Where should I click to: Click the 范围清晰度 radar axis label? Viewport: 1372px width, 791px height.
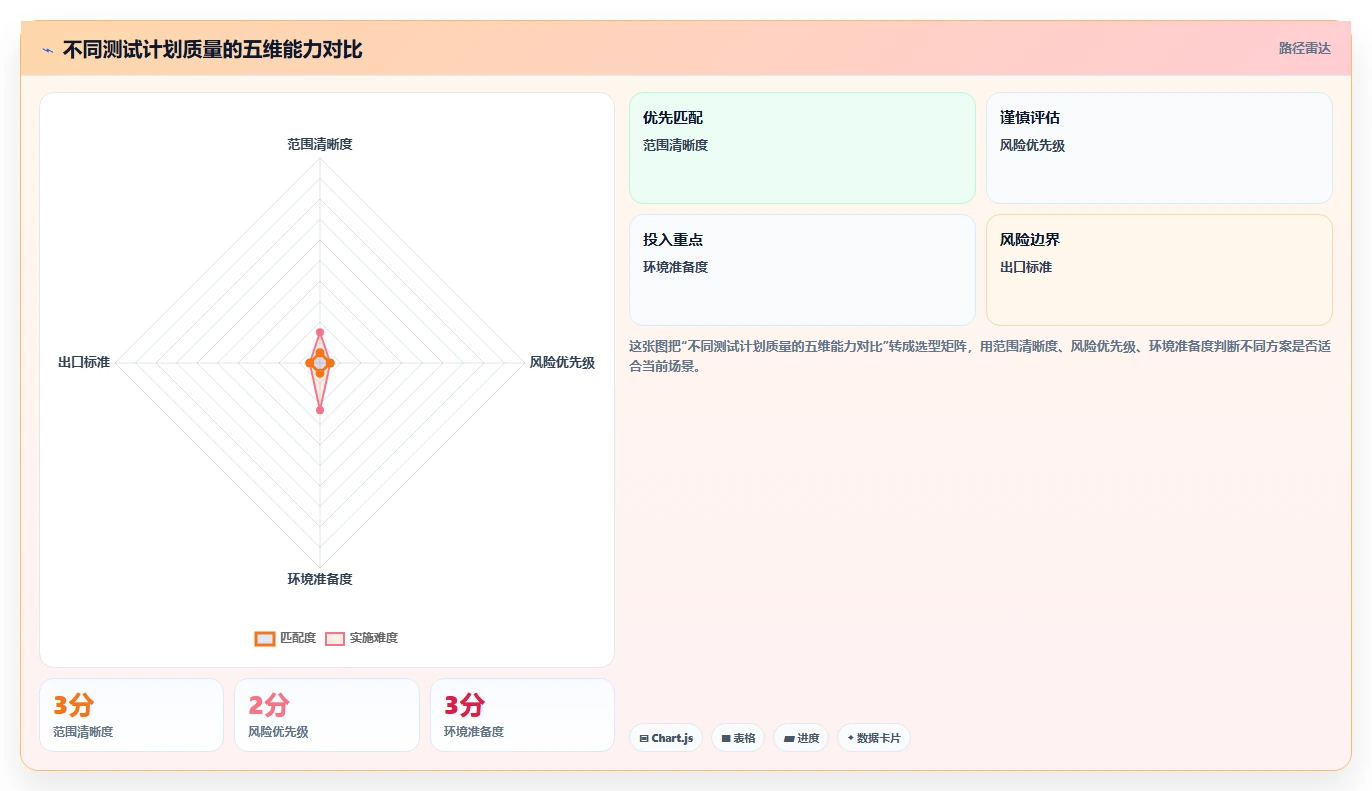(320, 144)
